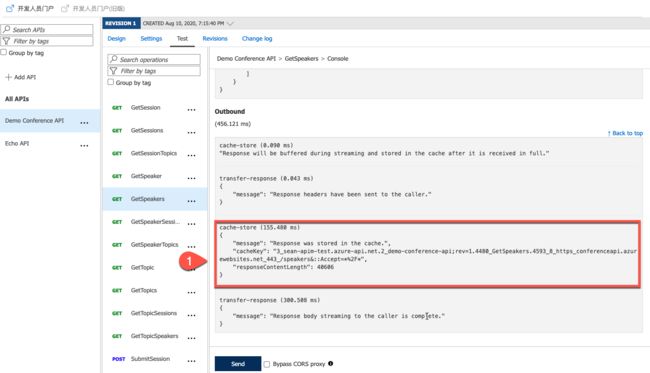The width and height of the screenshot is (650, 373).
Task: Switch to the Settings tab
Action: coord(151,38)
